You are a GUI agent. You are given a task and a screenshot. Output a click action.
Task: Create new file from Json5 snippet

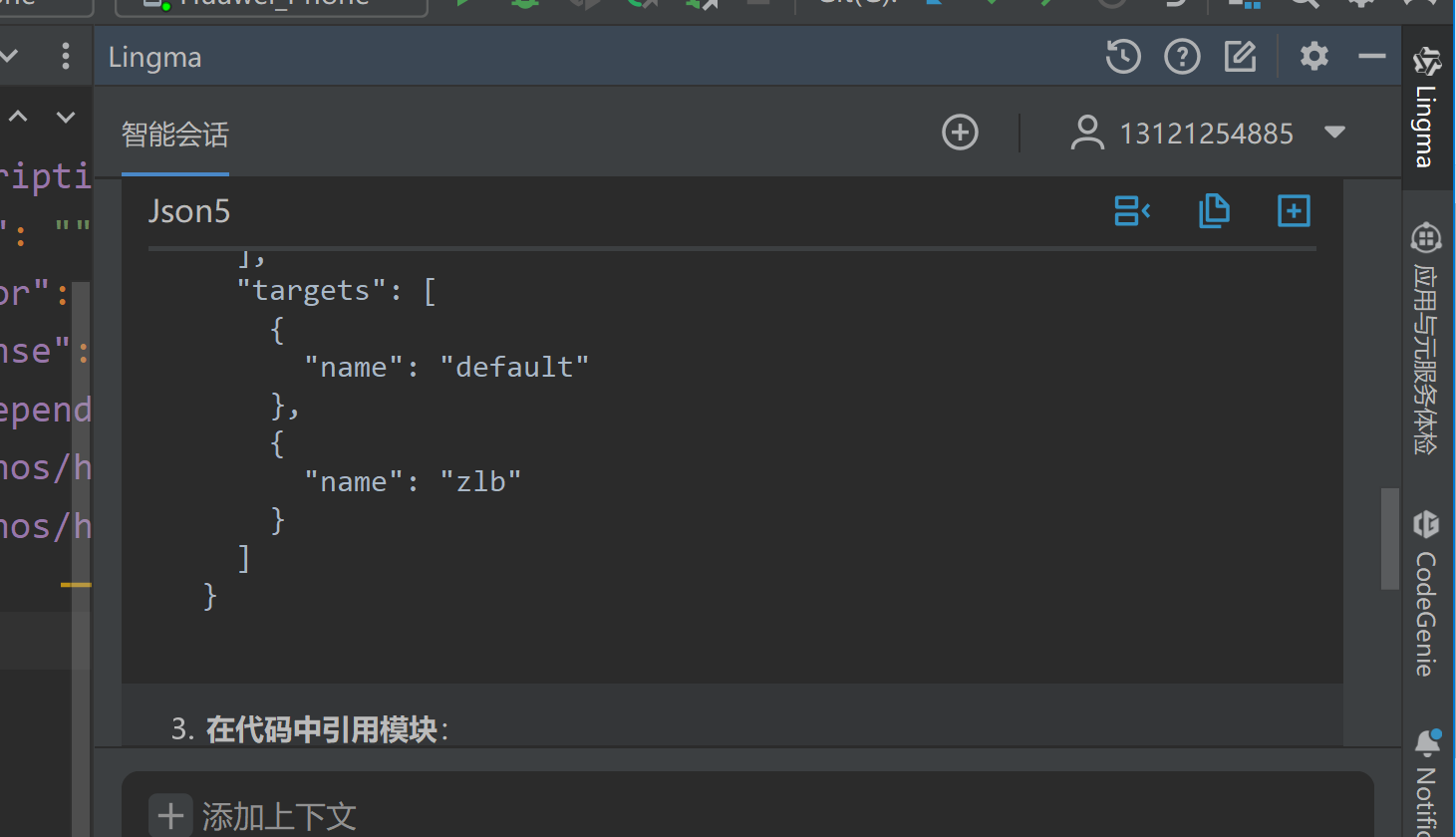click(1294, 211)
